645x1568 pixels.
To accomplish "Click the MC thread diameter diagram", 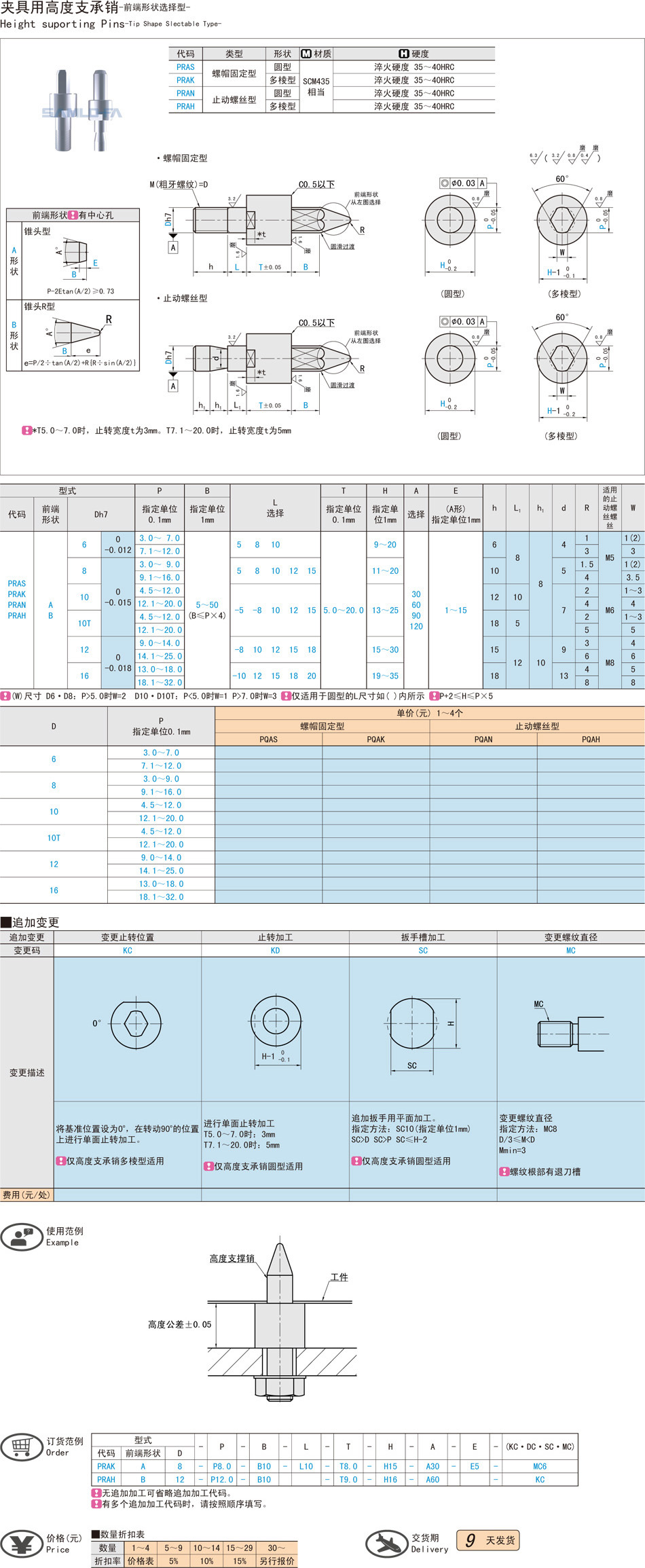I will (x=570, y=1026).
